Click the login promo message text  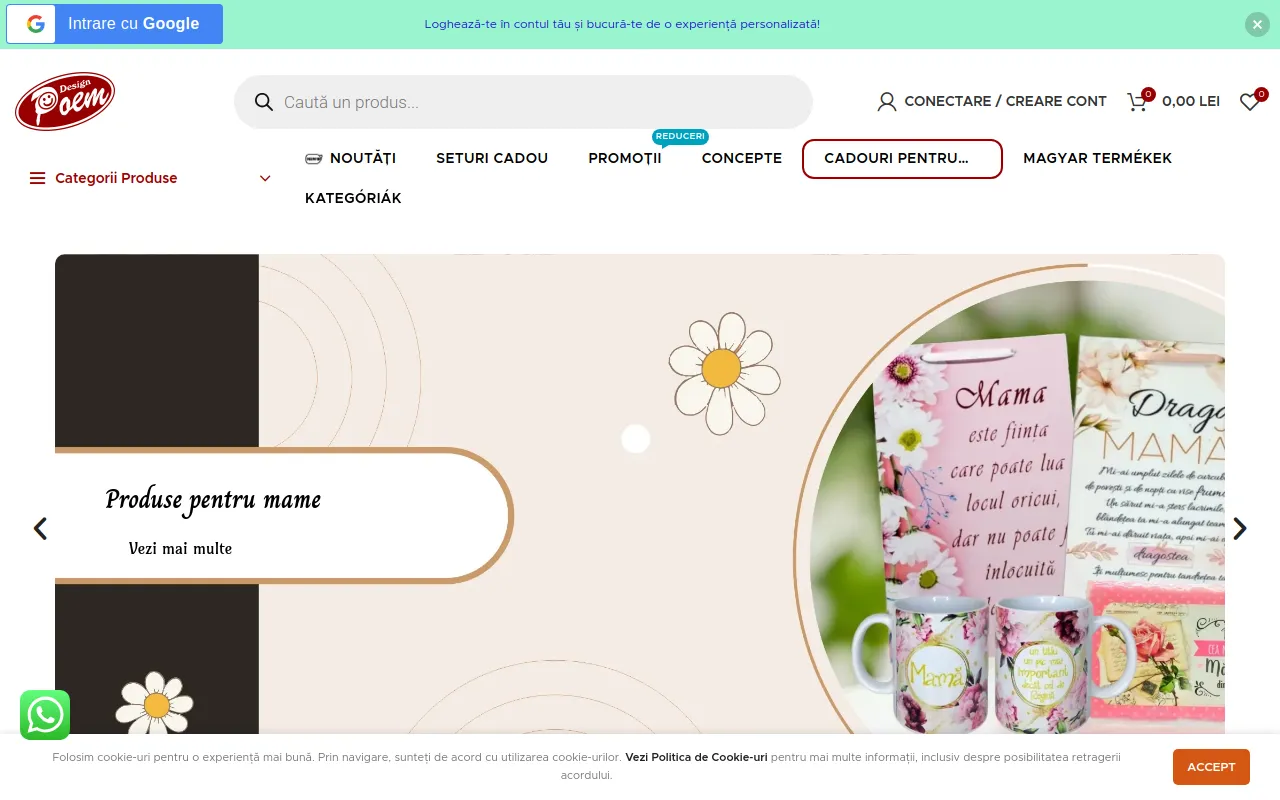coord(622,24)
